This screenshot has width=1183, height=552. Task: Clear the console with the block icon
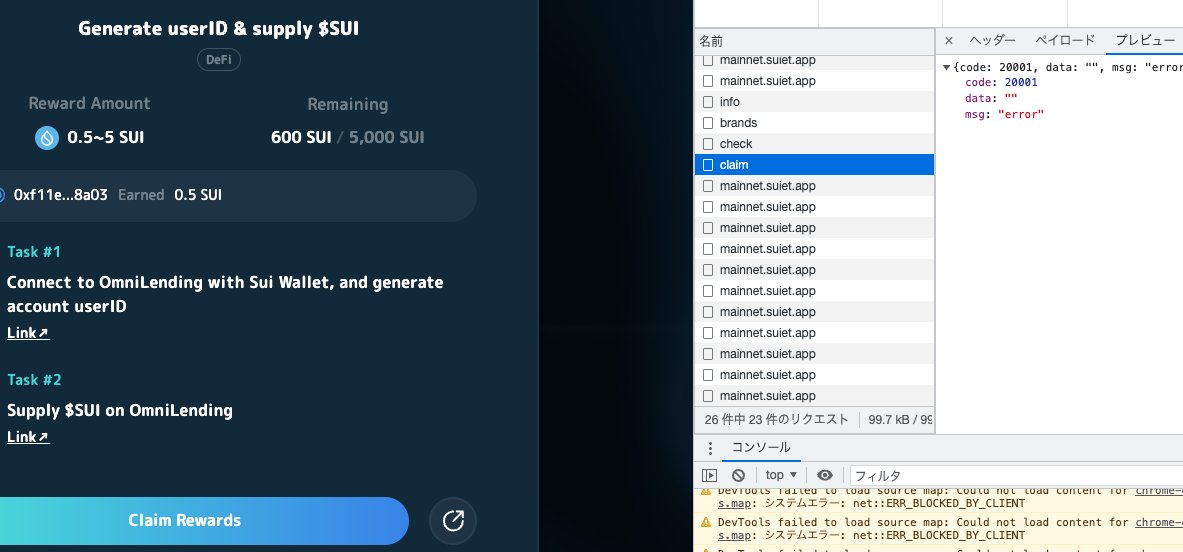739,475
